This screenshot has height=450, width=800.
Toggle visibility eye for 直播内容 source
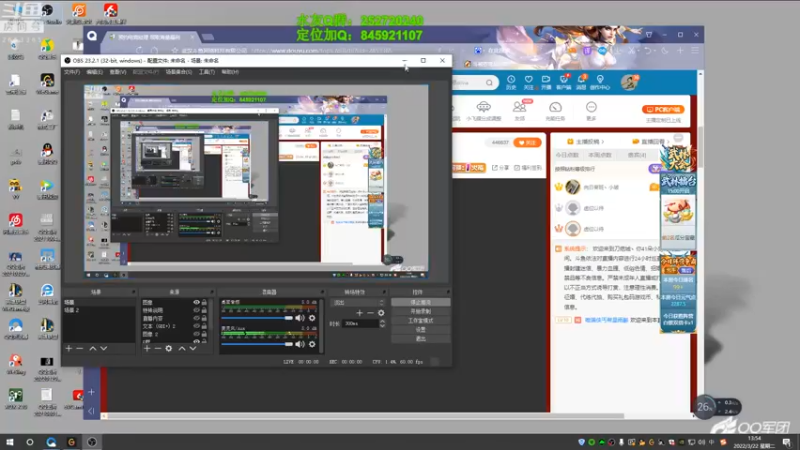click(196, 318)
